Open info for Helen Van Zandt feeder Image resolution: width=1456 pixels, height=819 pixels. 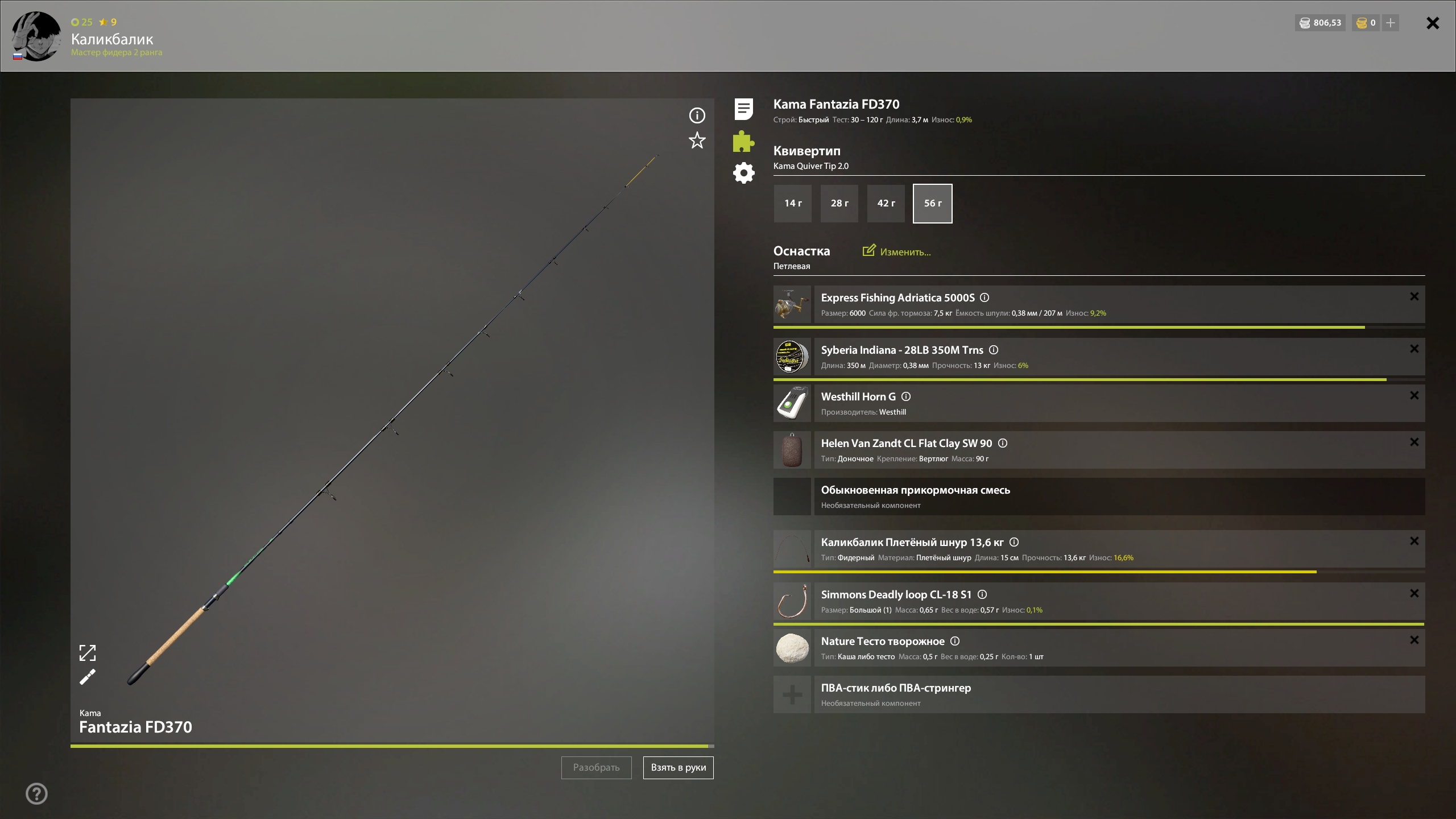[1003, 443]
